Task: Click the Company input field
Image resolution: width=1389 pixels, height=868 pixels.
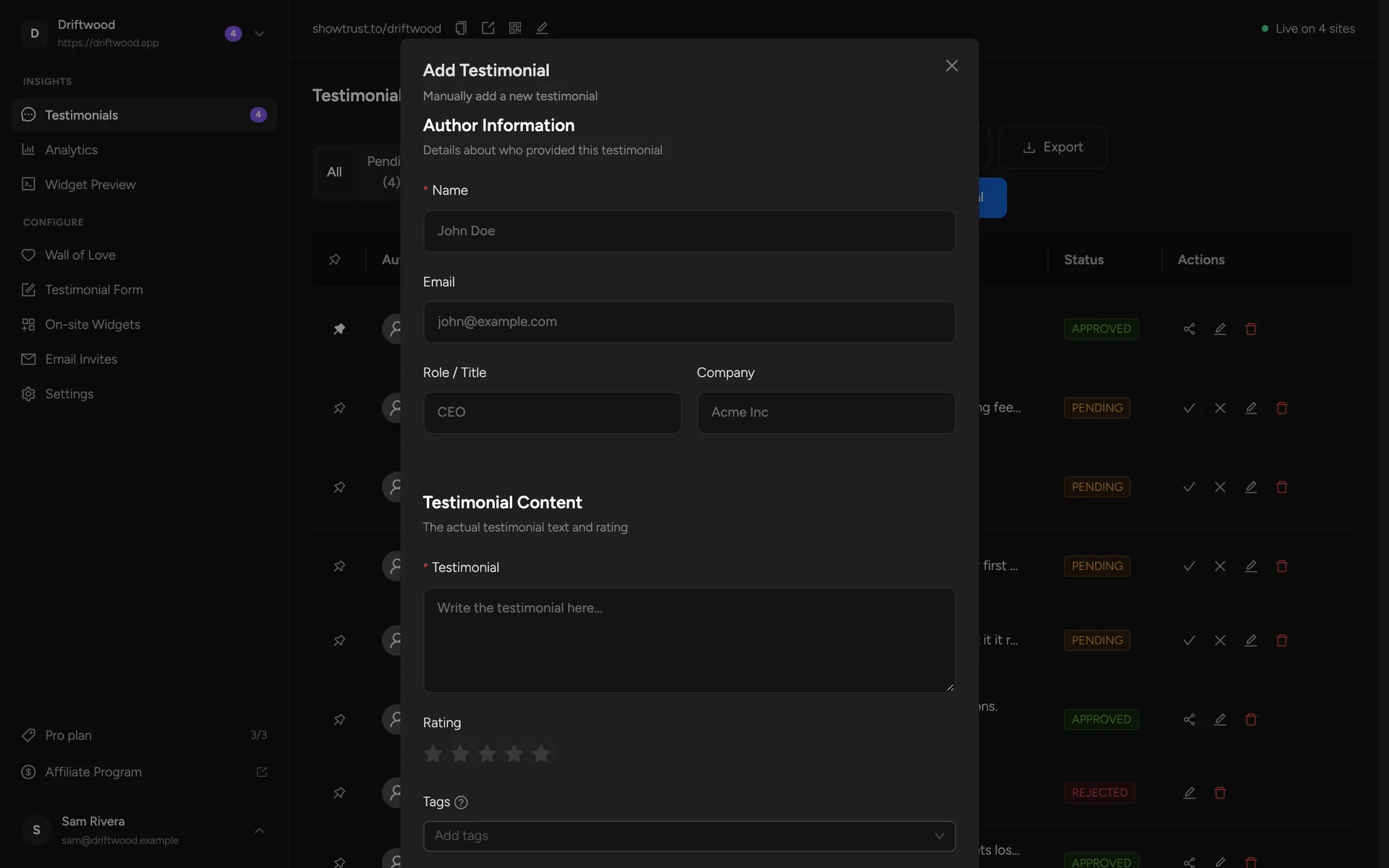Action: [825, 412]
